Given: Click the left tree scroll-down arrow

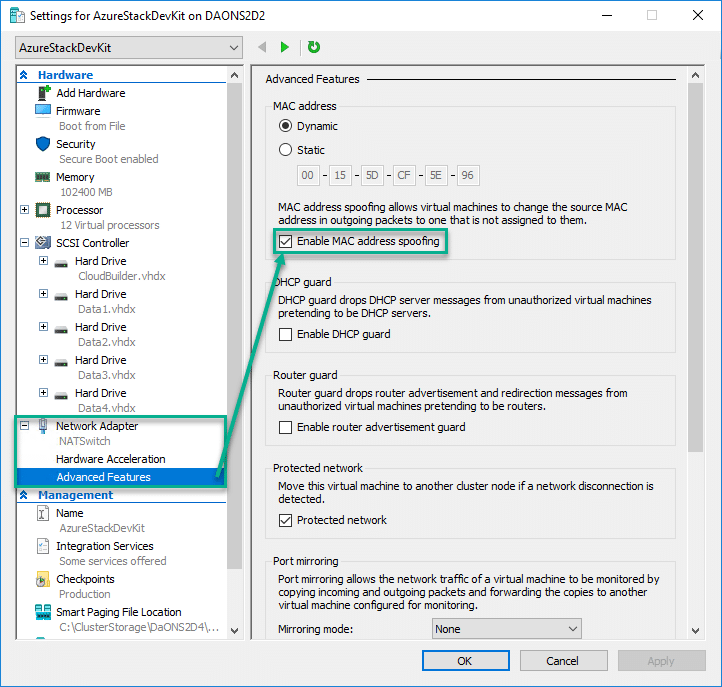Looking at the screenshot, I should coord(234,630).
